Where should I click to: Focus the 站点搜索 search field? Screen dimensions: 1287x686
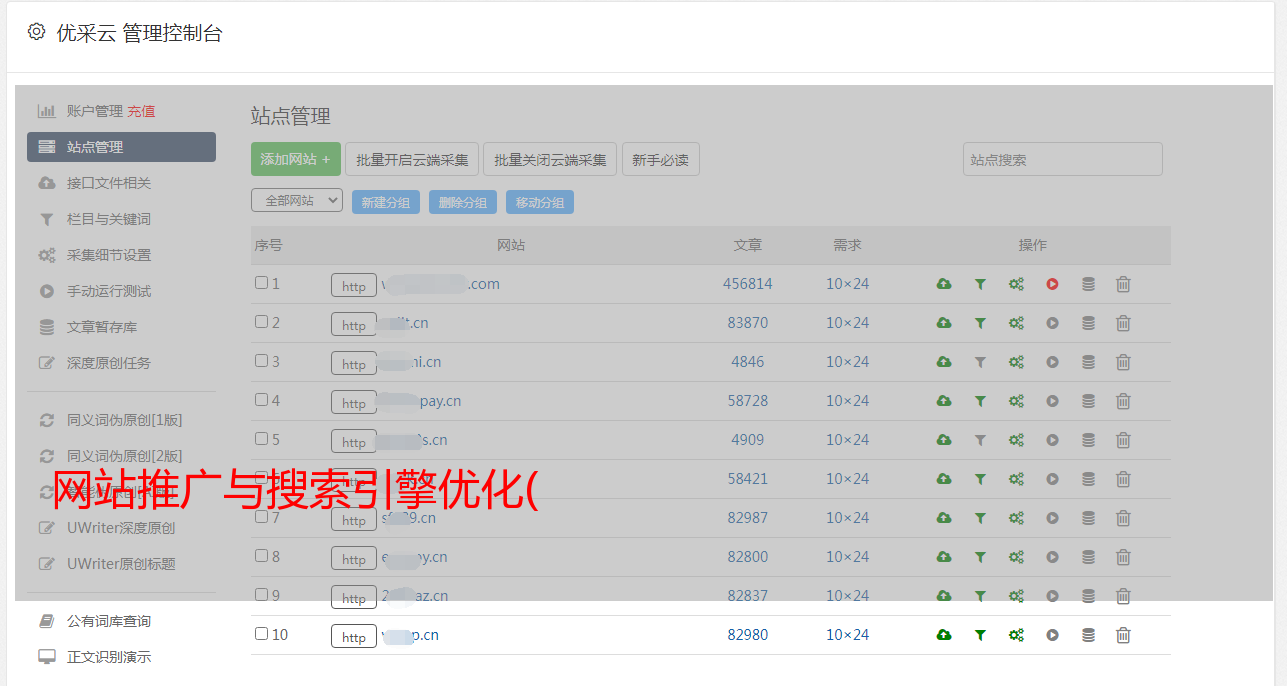(x=1062, y=159)
